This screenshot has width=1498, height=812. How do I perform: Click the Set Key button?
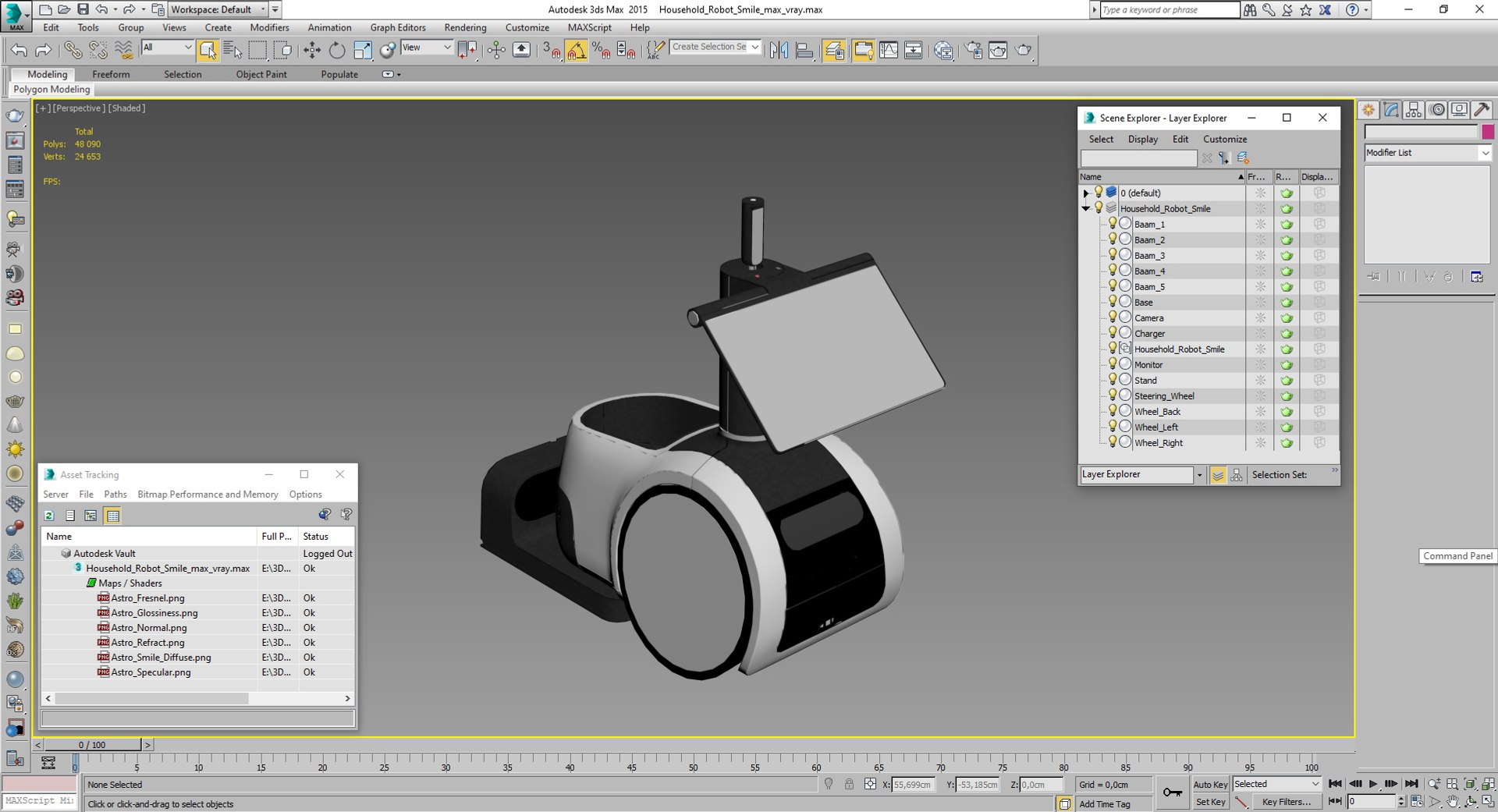pos(1210,802)
